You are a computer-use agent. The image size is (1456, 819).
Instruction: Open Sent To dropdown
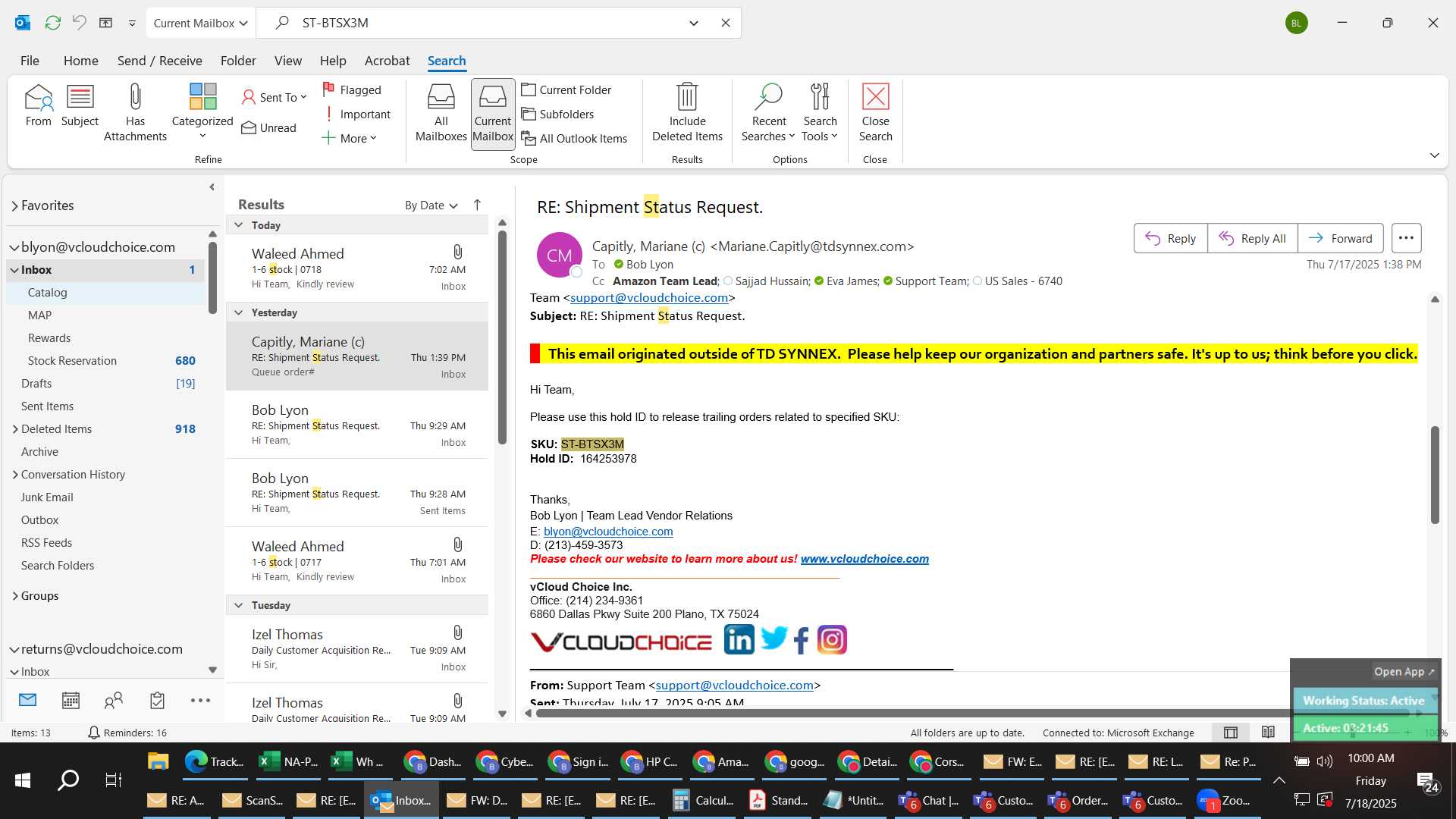point(274,97)
